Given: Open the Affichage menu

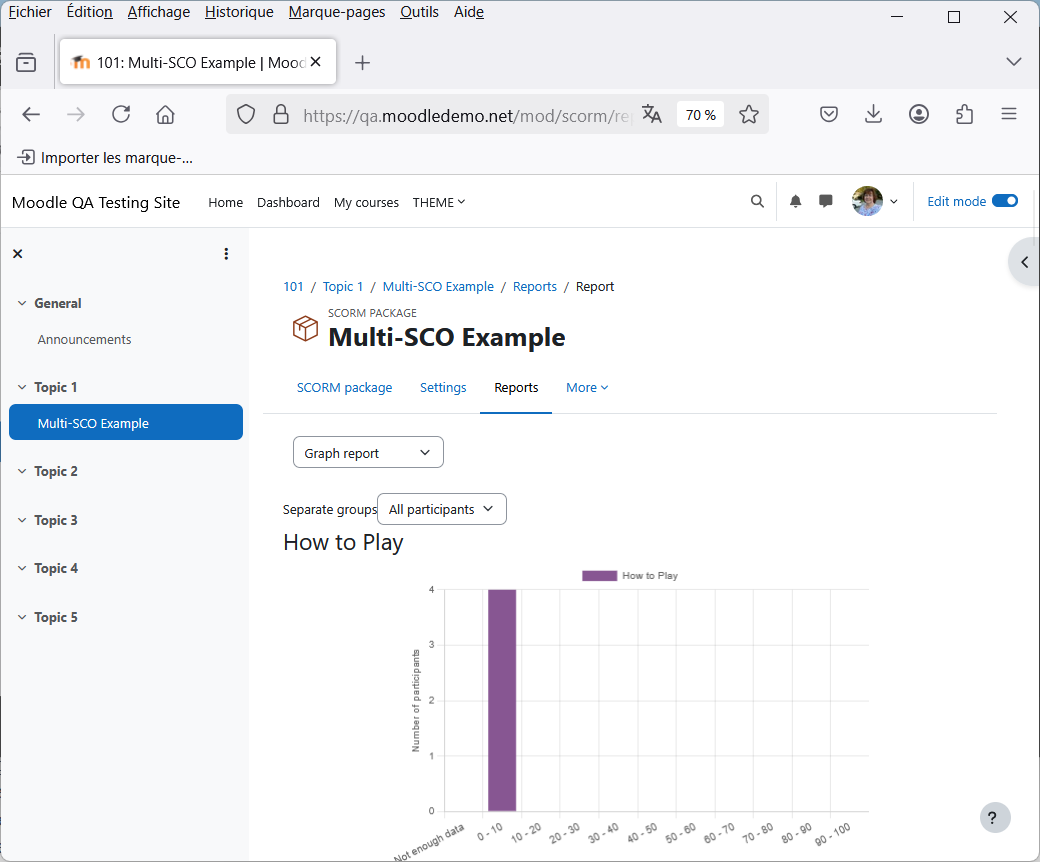Looking at the screenshot, I should tap(159, 12).
